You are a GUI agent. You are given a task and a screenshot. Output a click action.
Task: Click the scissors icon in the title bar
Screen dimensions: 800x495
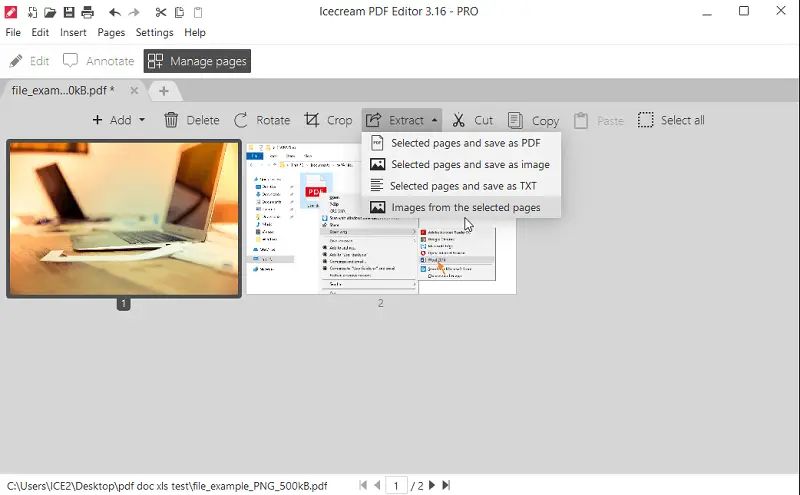click(x=161, y=12)
